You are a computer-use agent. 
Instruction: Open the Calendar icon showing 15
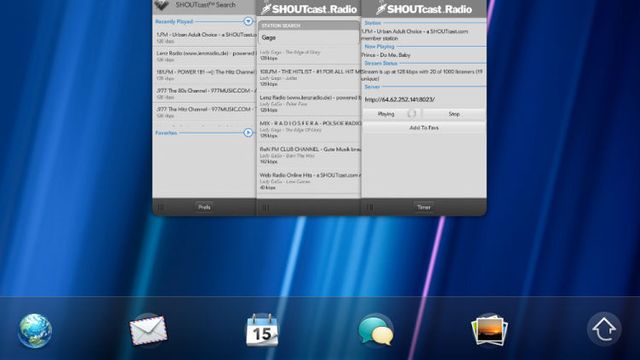(262, 330)
